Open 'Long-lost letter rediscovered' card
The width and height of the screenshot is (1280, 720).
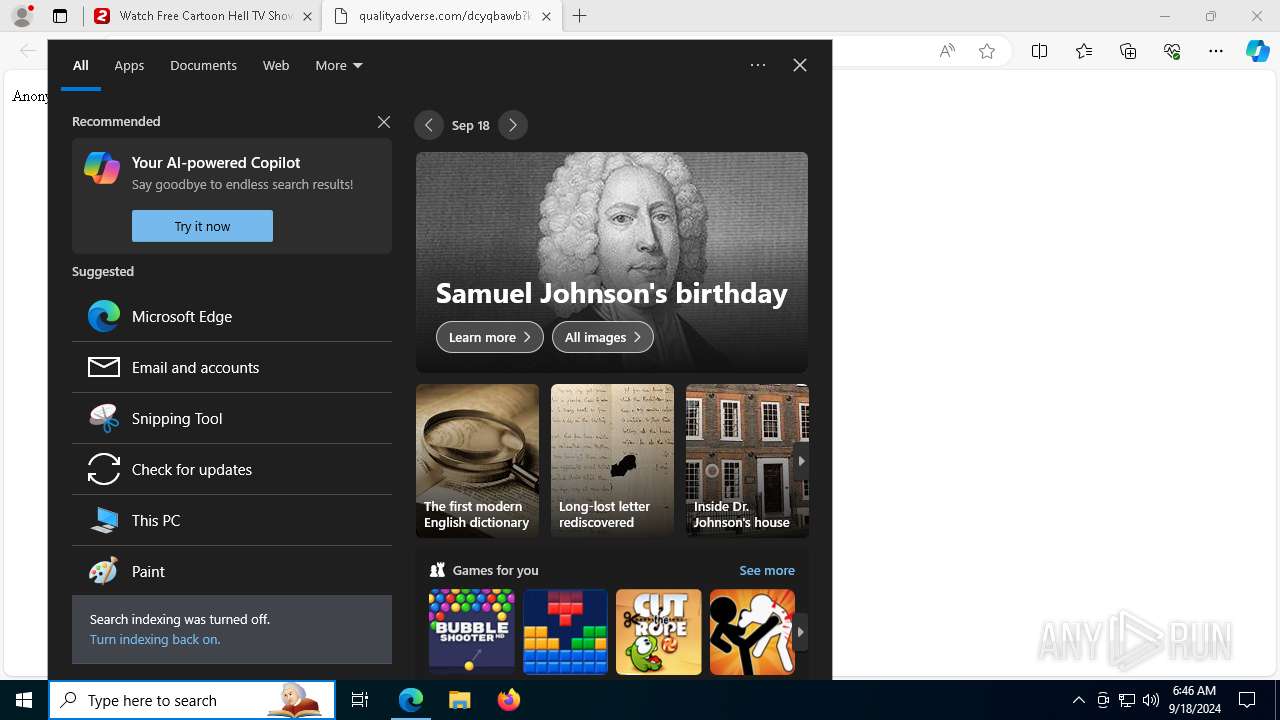click(612, 461)
